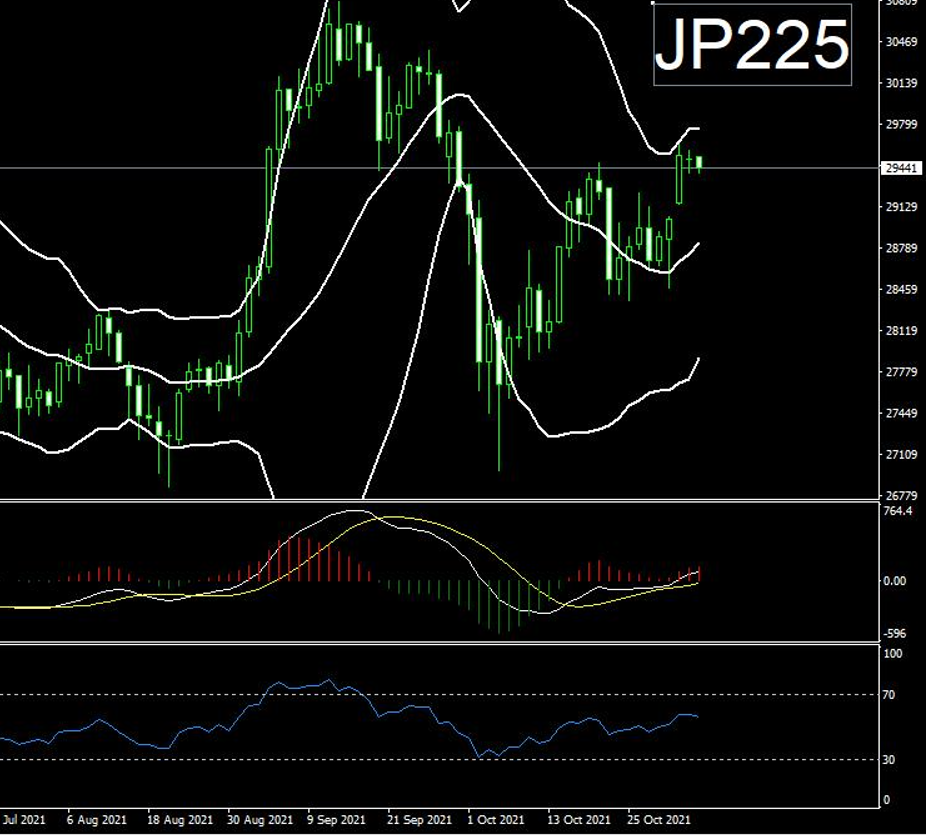
Task: Click the 29799 price axis label
Action: [901, 125]
